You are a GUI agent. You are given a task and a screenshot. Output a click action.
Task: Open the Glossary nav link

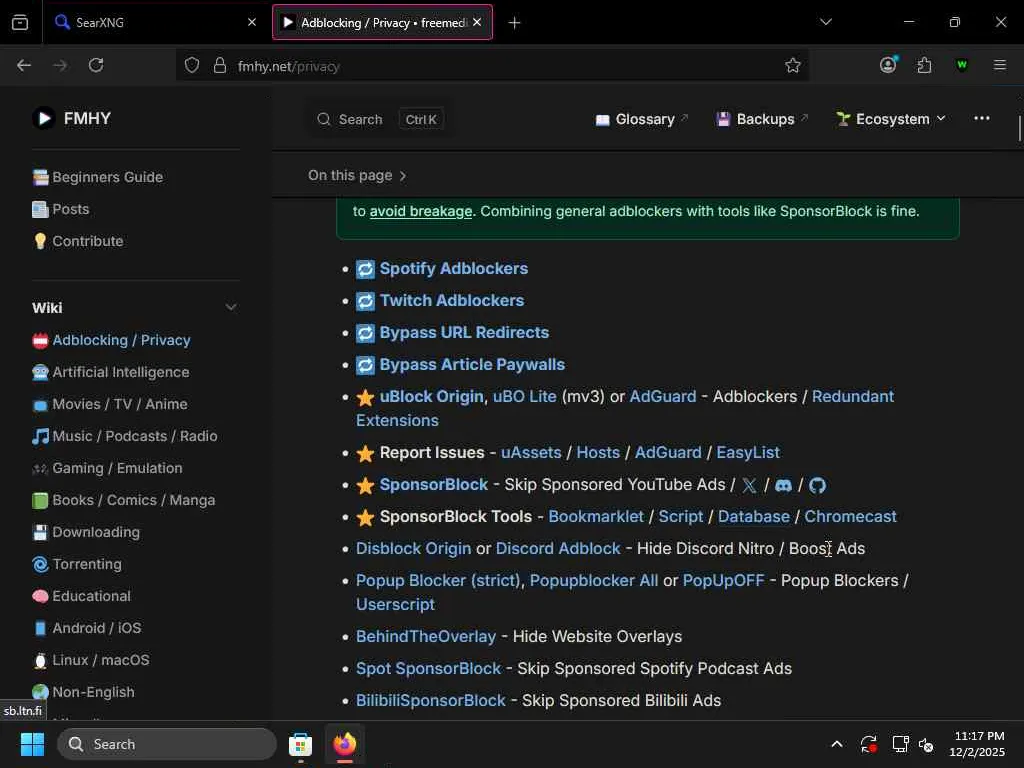point(642,119)
